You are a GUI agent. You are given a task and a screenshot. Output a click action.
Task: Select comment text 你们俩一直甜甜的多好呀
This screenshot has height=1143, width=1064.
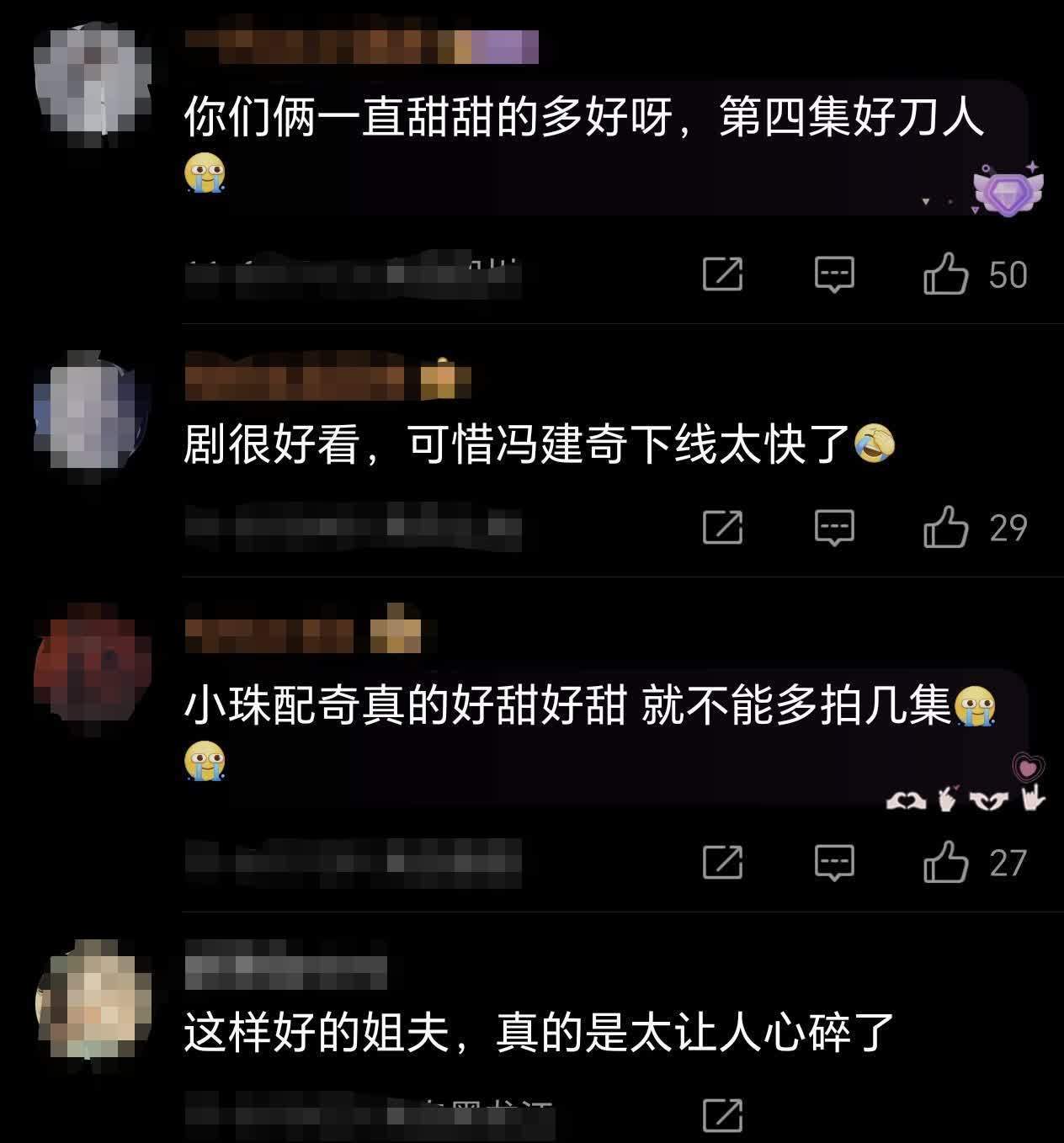click(x=429, y=116)
